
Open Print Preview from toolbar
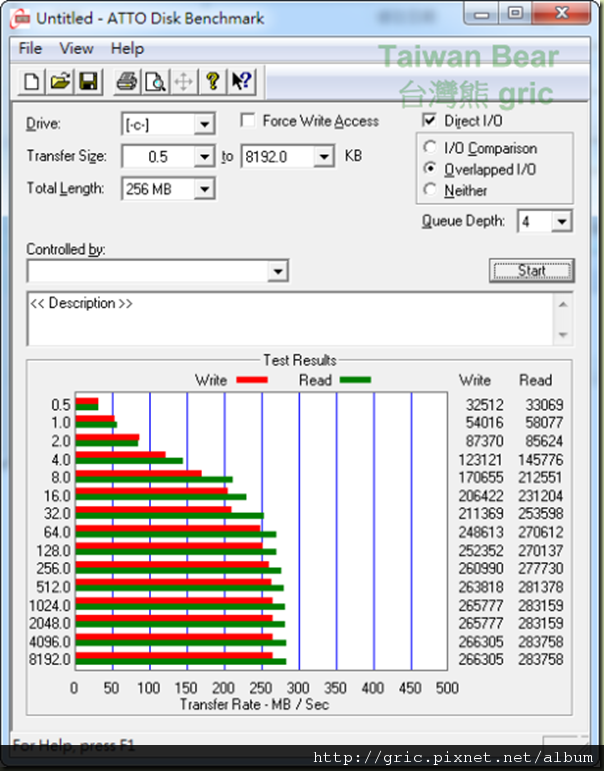point(155,81)
